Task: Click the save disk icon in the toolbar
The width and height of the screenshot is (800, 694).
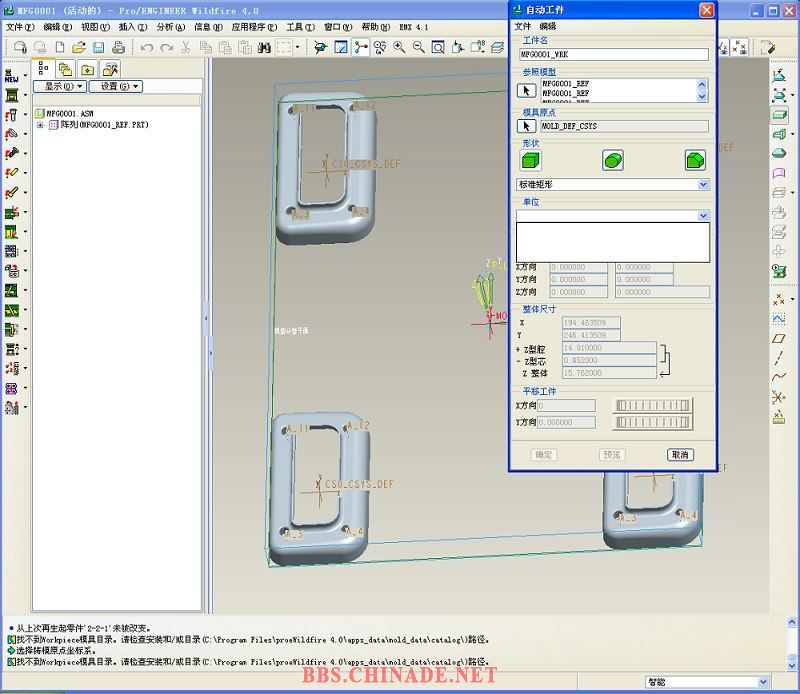Action: (x=98, y=47)
